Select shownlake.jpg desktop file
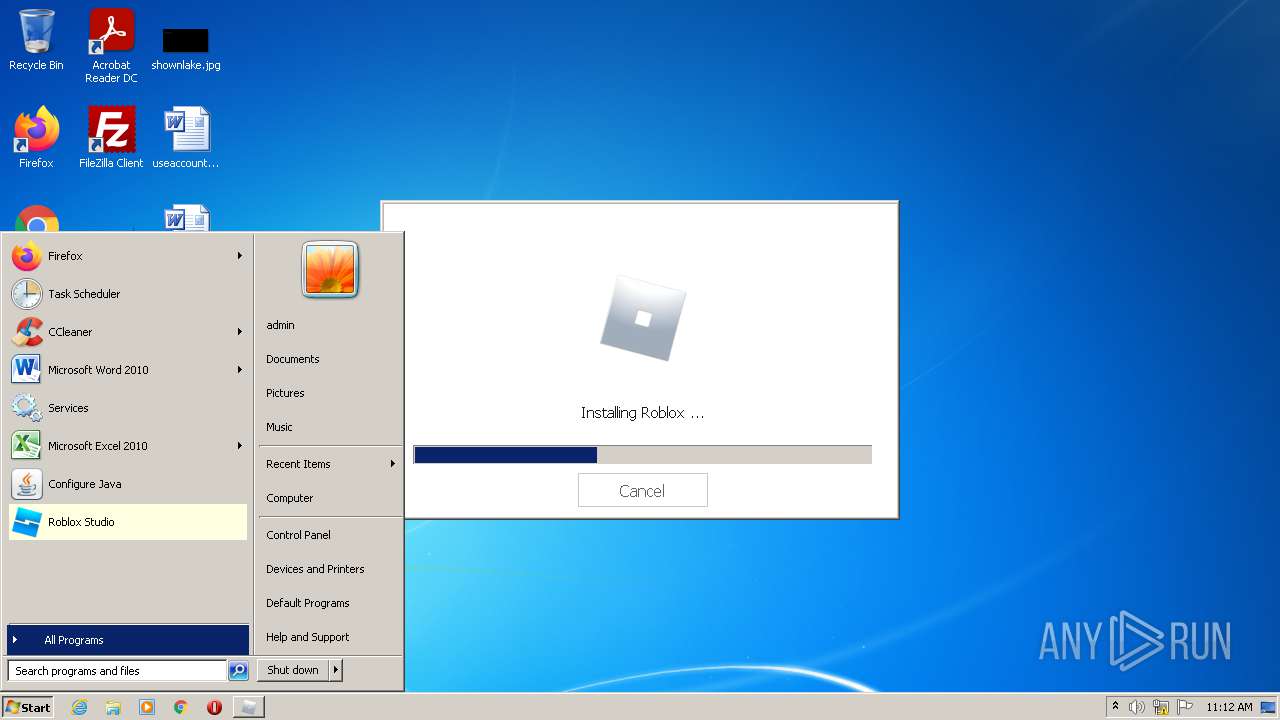Image resolution: width=1280 pixels, height=720 pixels. 186,48
